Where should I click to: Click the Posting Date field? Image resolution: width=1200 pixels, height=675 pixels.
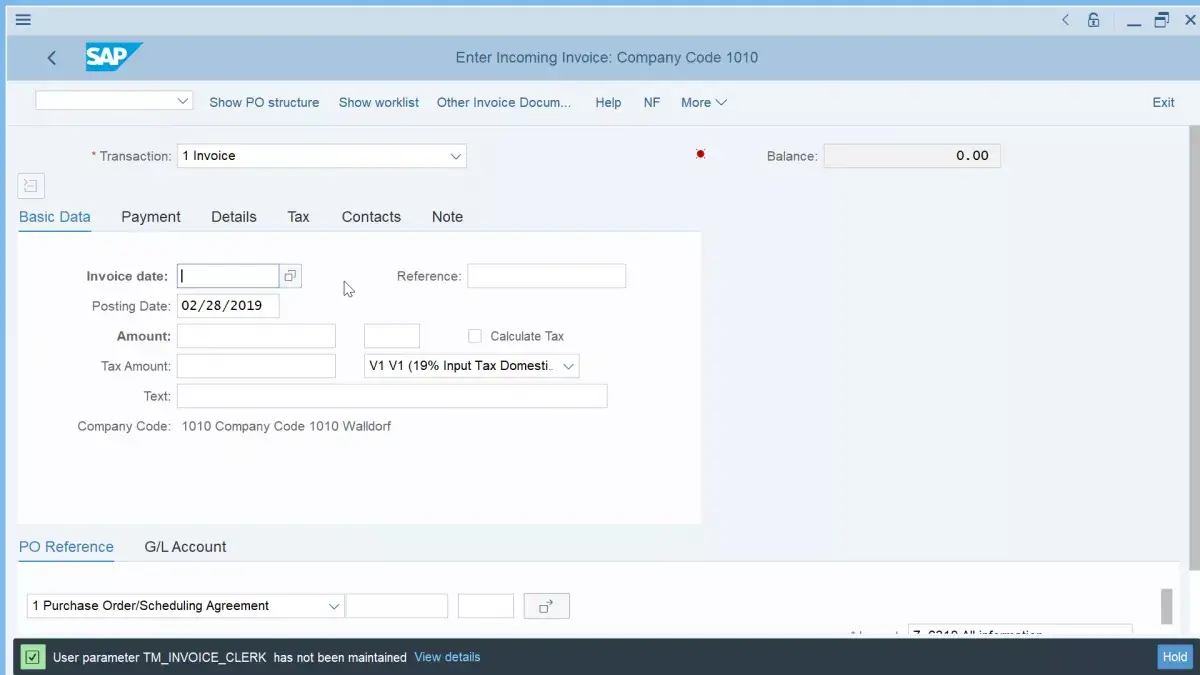(x=228, y=306)
